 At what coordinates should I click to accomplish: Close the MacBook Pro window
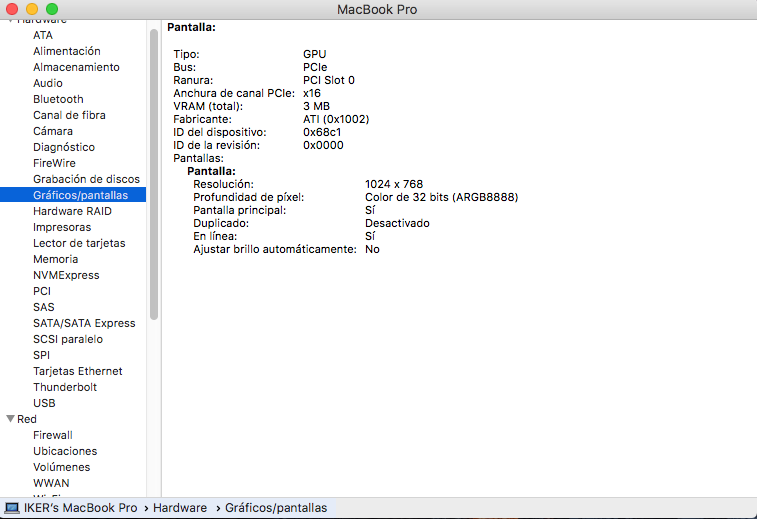[12, 9]
